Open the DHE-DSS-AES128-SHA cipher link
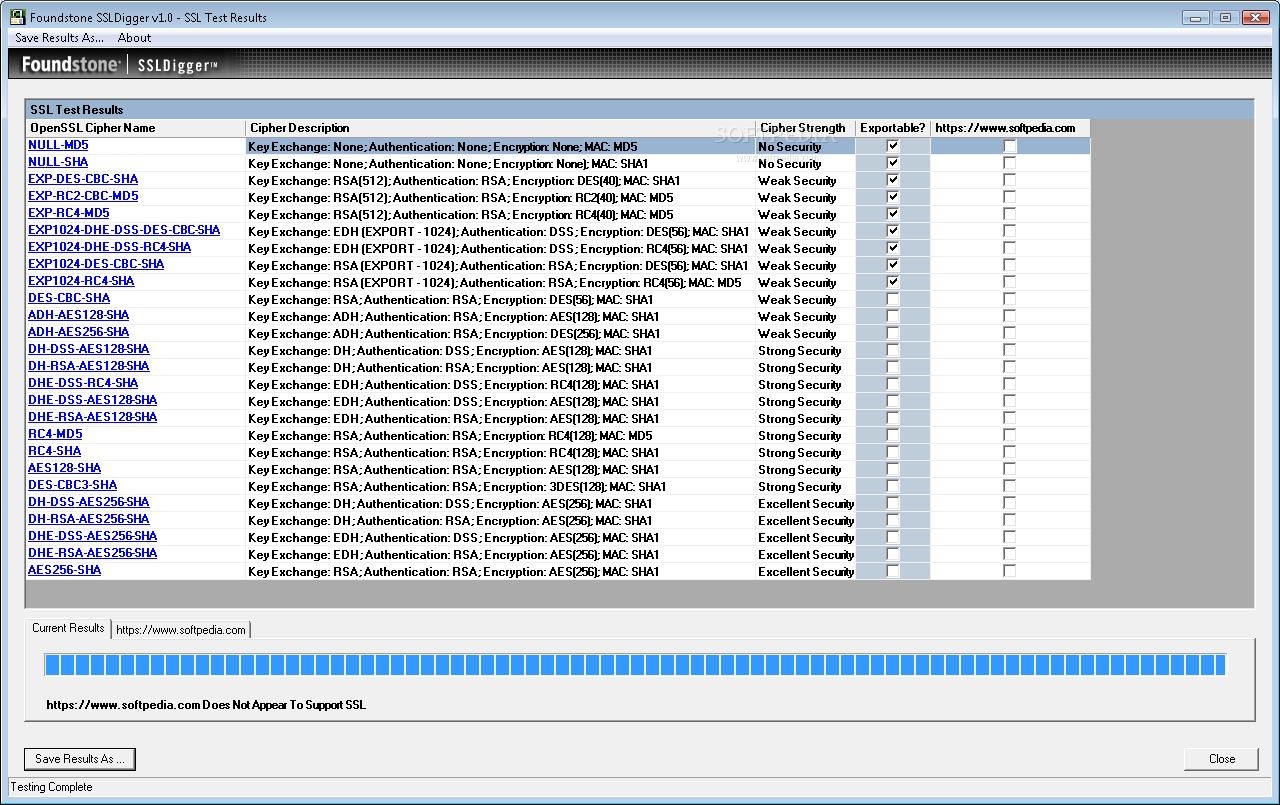The width and height of the screenshot is (1280, 805). point(93,400)
